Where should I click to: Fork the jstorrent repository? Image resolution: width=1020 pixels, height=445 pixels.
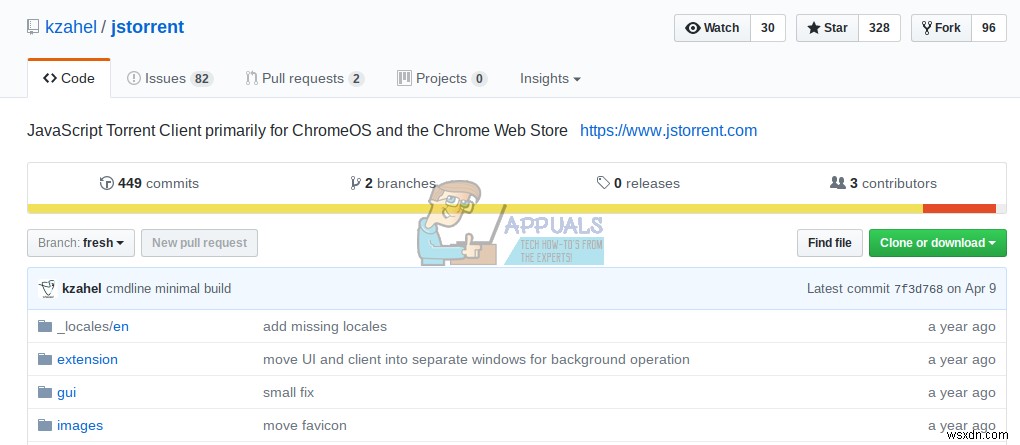click(941, 28)
